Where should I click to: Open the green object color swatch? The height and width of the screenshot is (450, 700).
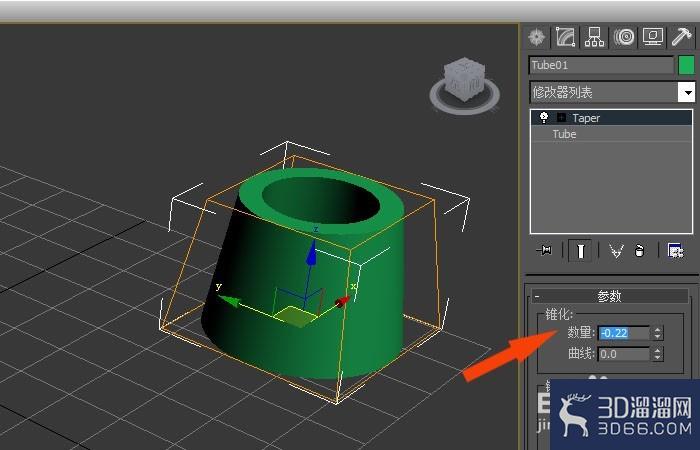pyautogui.click(x=686, y=65)
